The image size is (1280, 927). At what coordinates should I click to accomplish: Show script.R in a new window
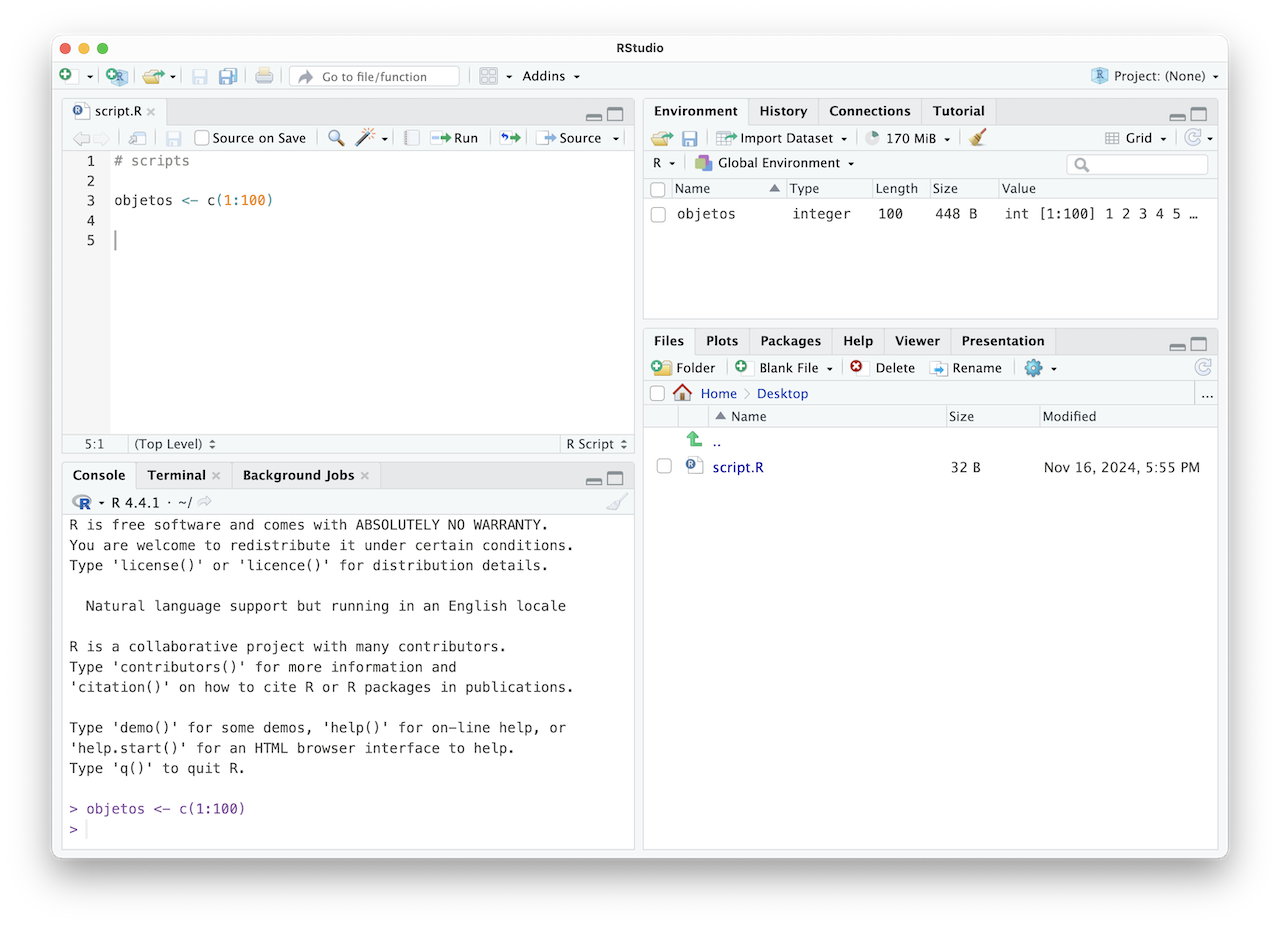point(138,138)
